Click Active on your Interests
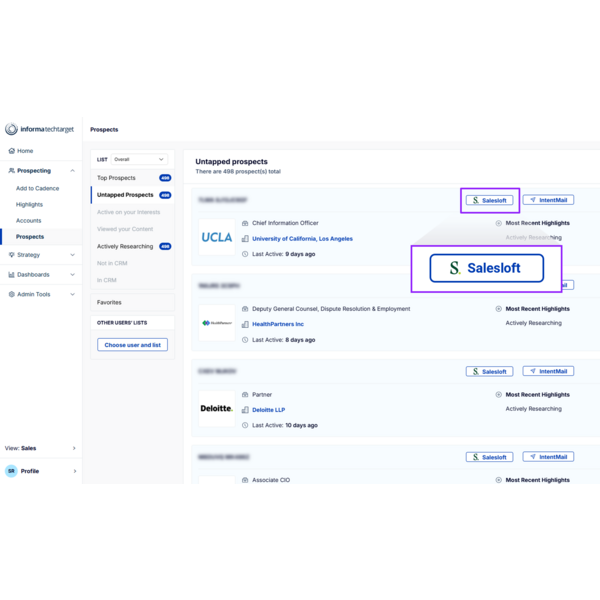The height and width of the screenshot is (600, 600). [x=129, y=212]
